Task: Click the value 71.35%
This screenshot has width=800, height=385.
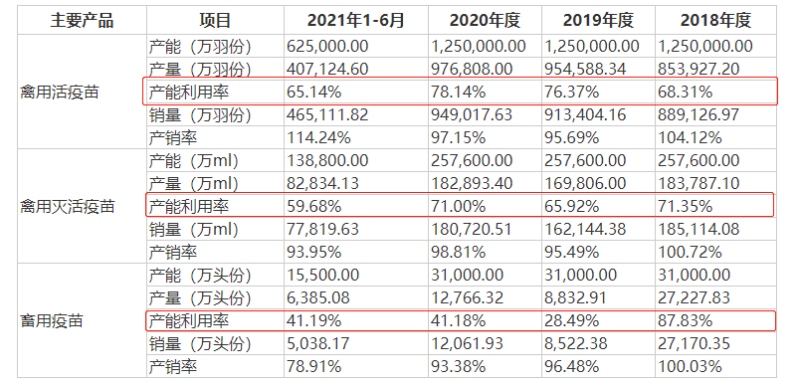Action: click(x=685, y=207)
